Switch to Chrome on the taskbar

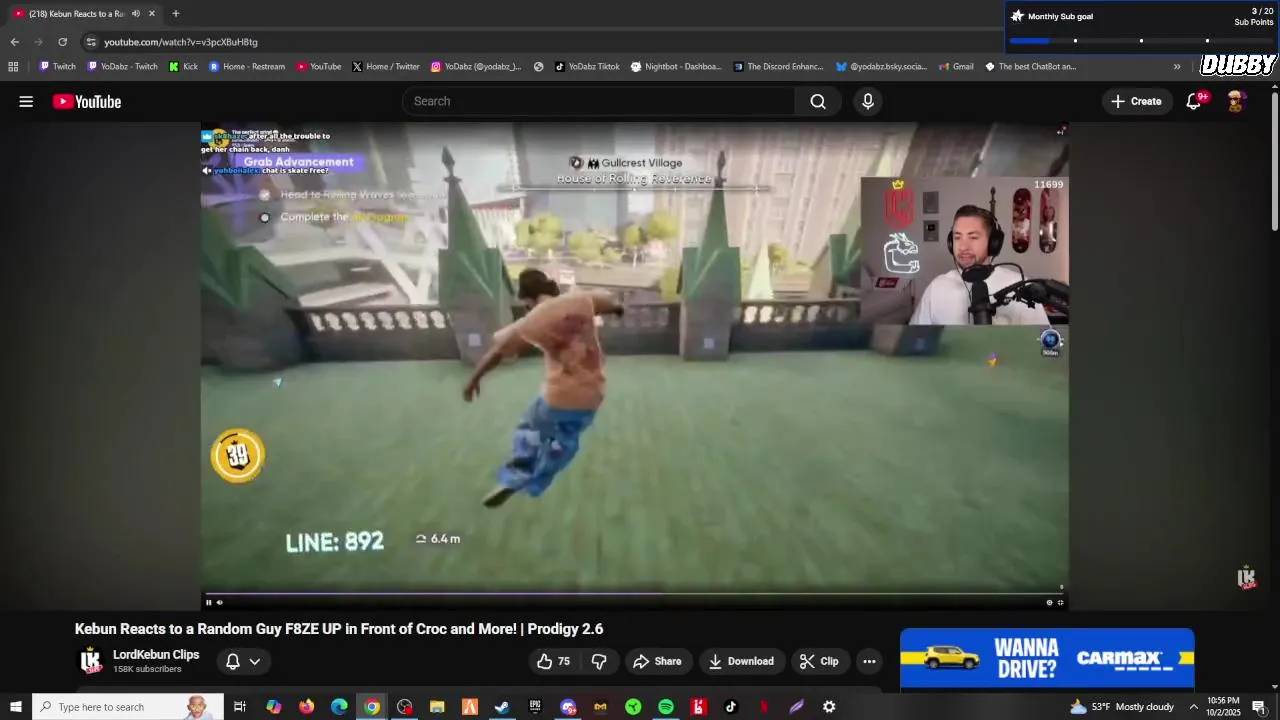pos(372,707)
